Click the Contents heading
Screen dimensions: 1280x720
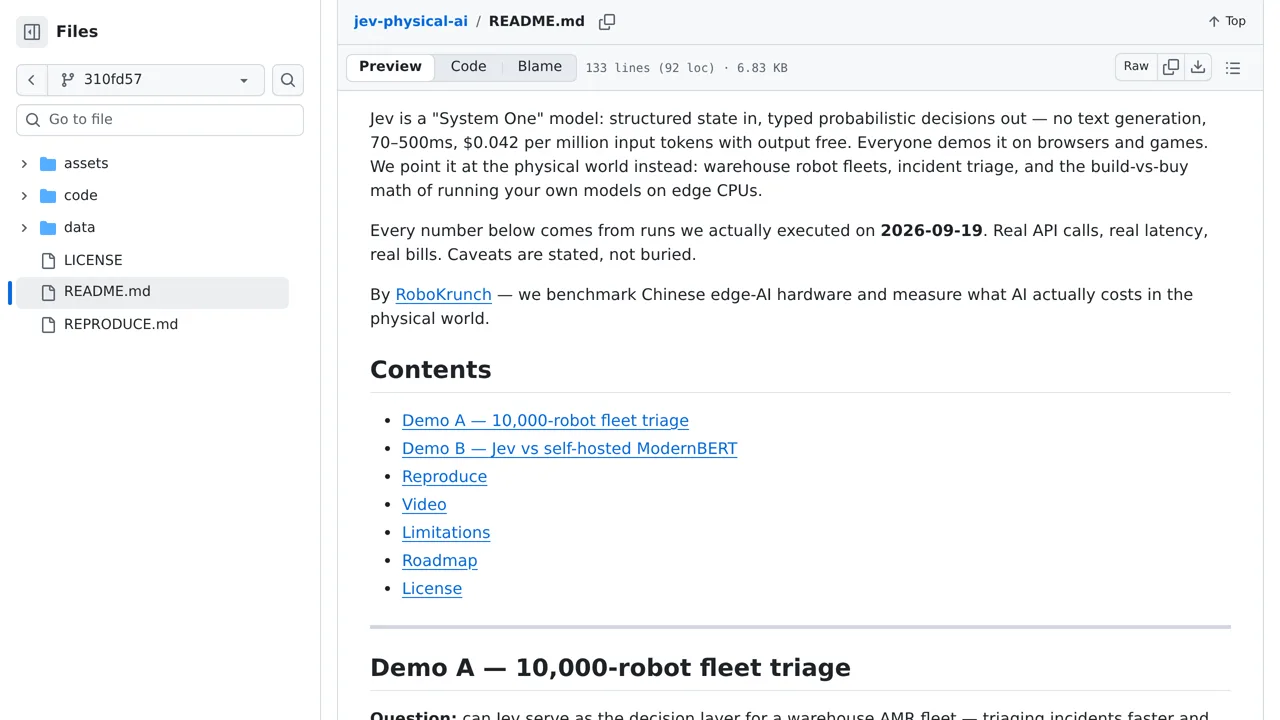coord(430,369)
